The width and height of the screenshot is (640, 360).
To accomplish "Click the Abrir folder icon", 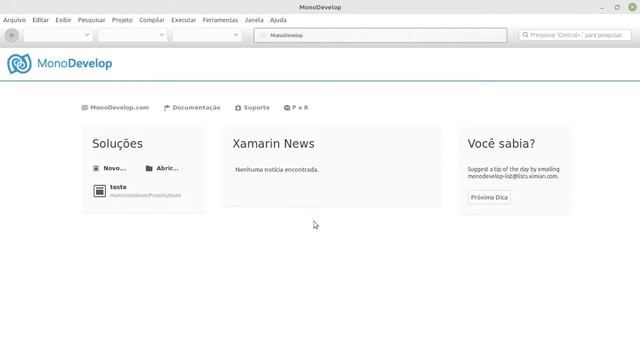I will 149,168.
